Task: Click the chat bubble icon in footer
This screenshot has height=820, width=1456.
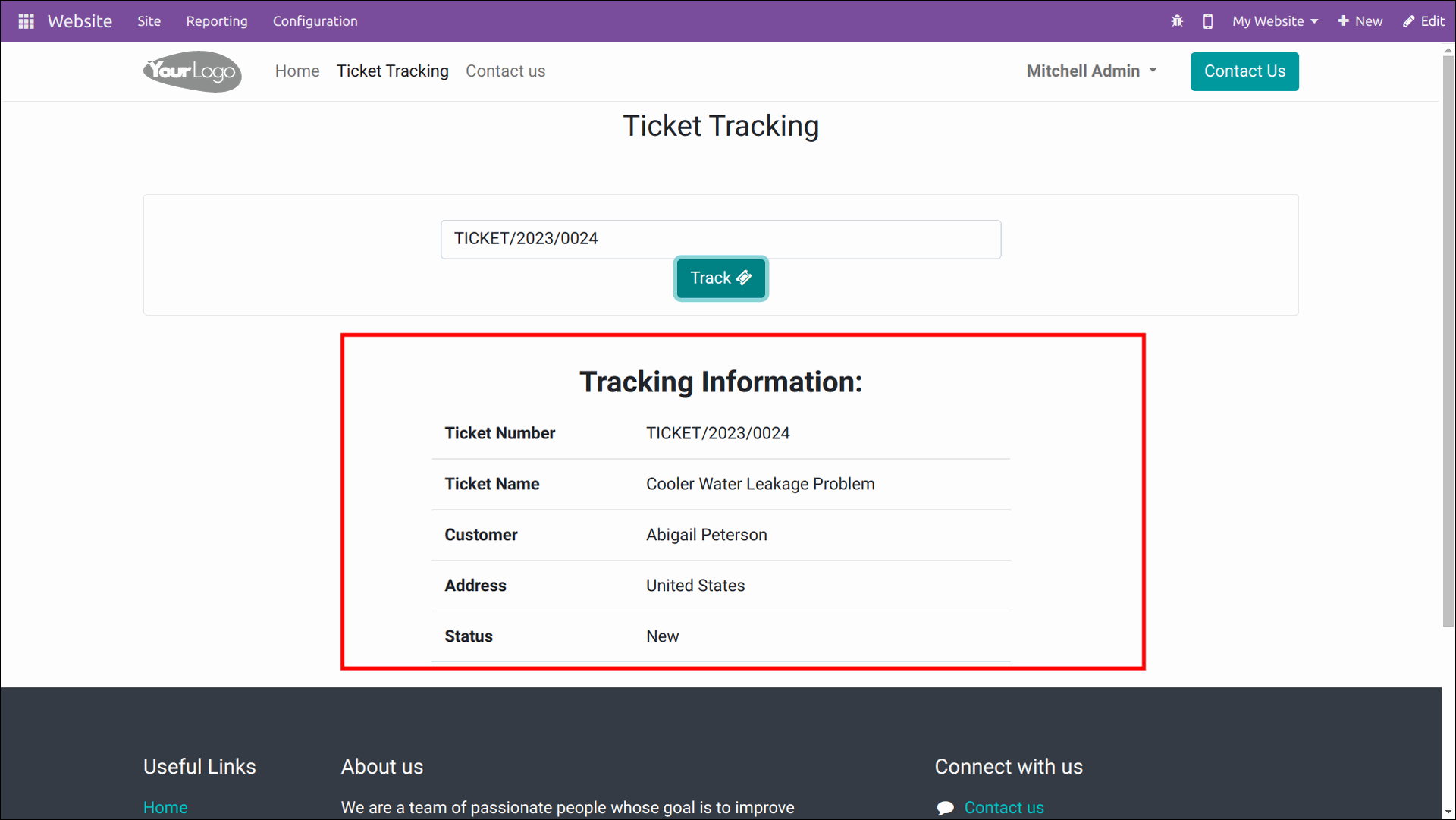Action: pyautogui.click(x=945, y=808)
